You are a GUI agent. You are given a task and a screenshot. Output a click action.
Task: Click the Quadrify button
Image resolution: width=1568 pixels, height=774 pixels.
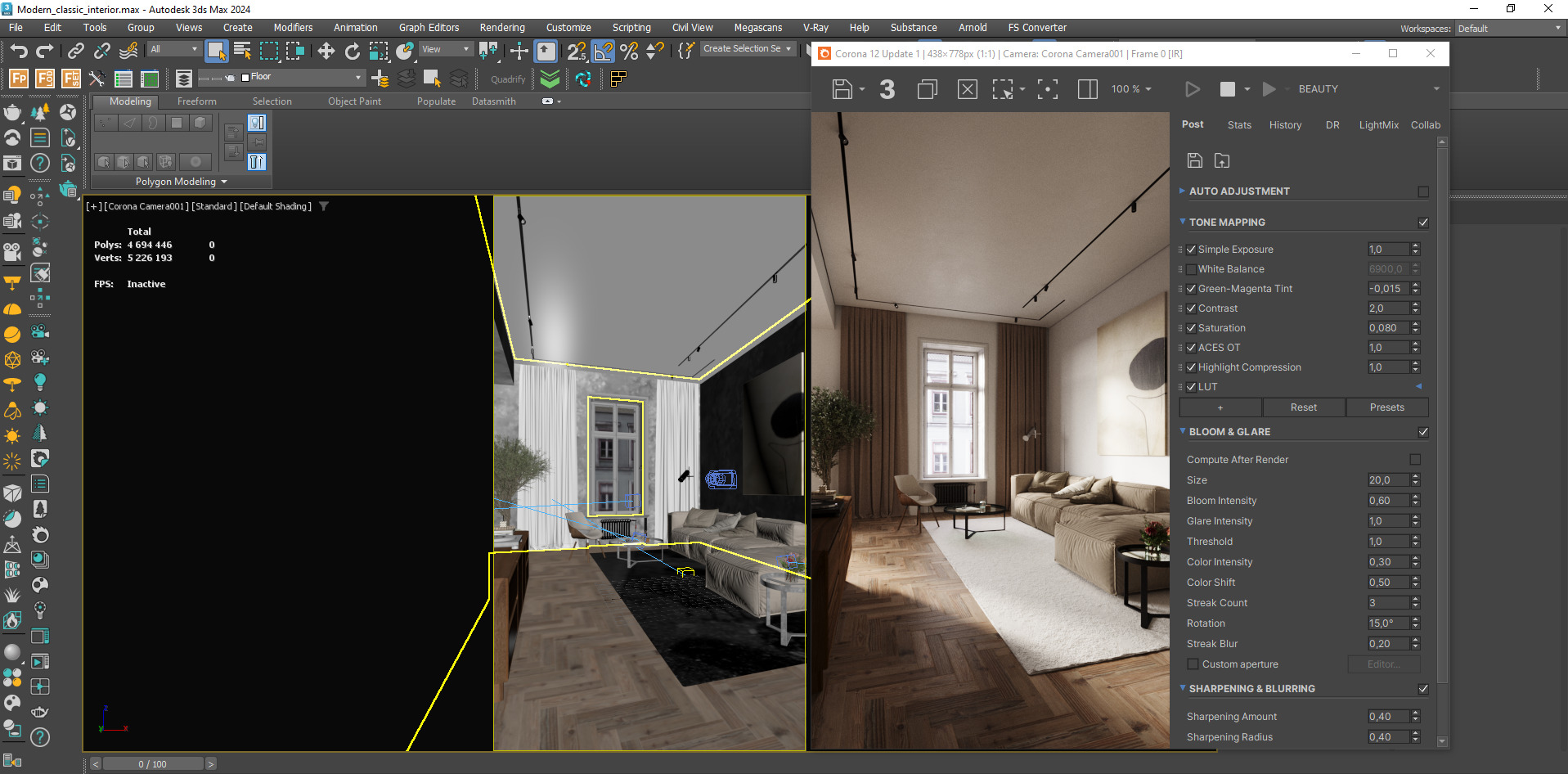coord(508,79)
